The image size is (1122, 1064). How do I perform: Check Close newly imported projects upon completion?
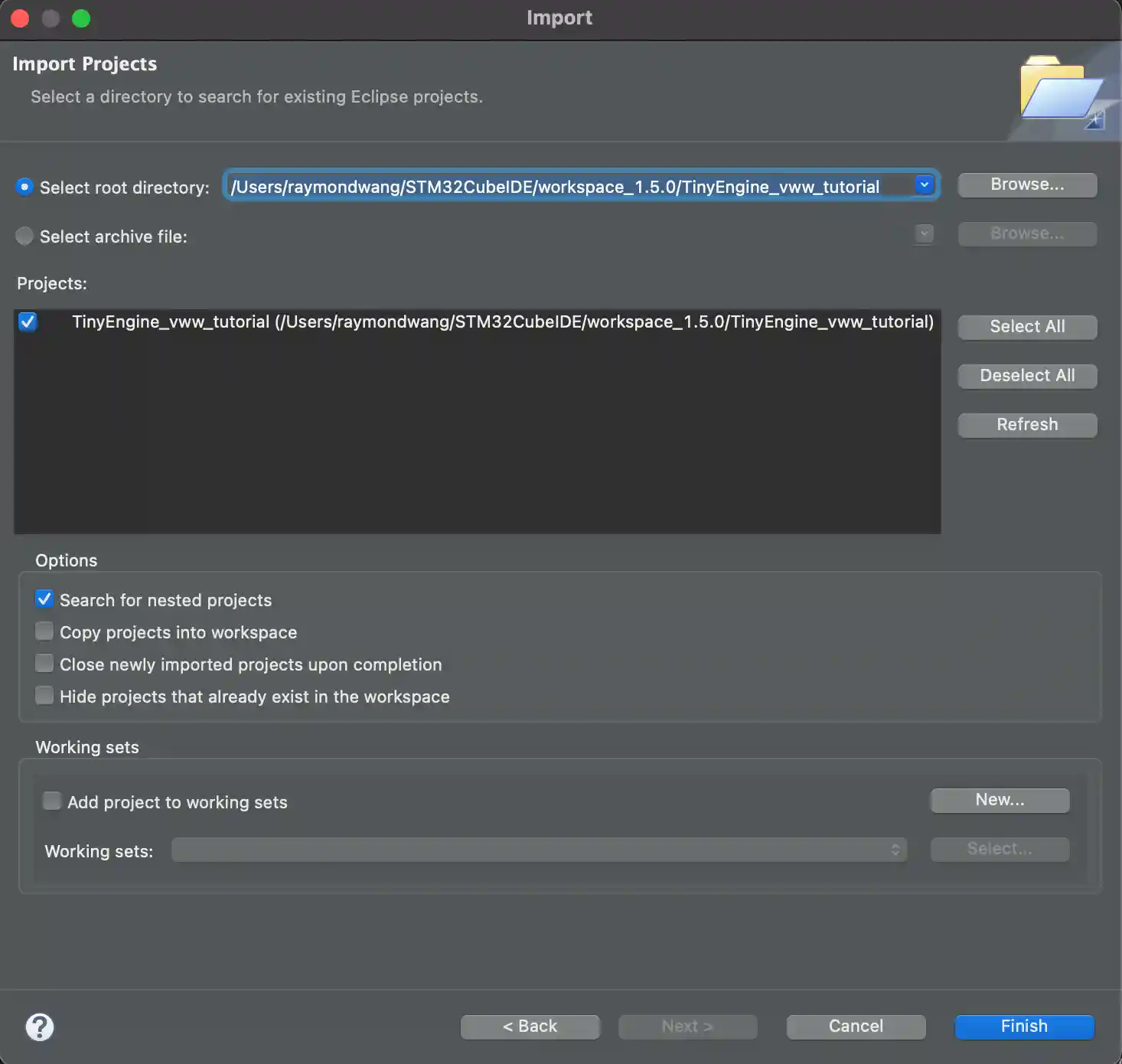tap(44, 664)
